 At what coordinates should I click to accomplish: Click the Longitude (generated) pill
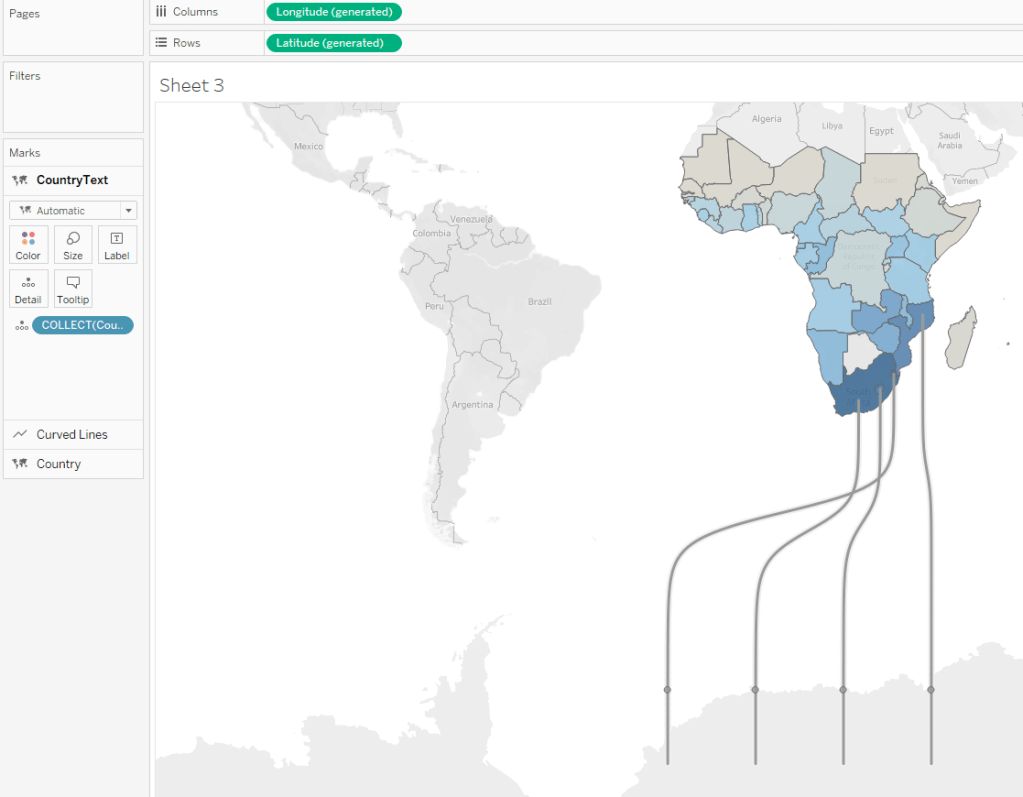click(x=334, y=12)
